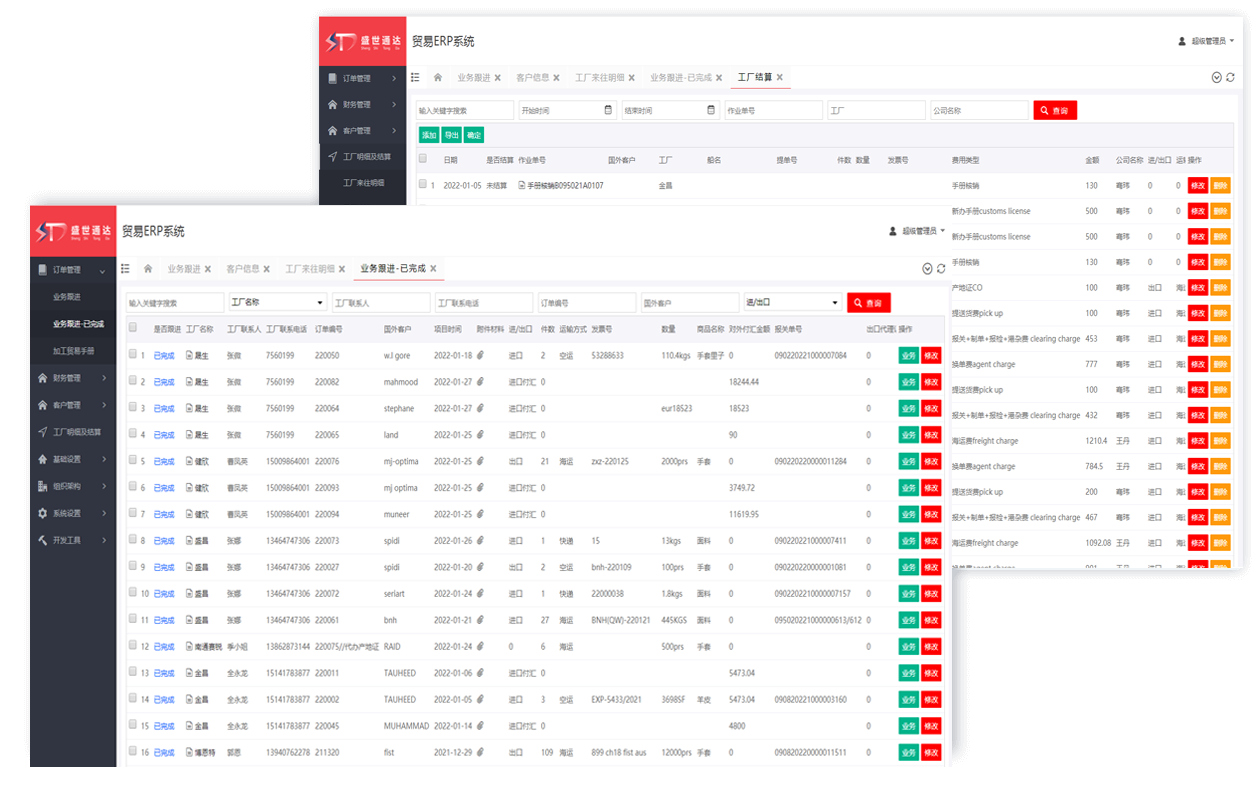Viewport: 1260px width, 788px height.
Task: Close the 工厂结算 tab
Action: (780, 77)
